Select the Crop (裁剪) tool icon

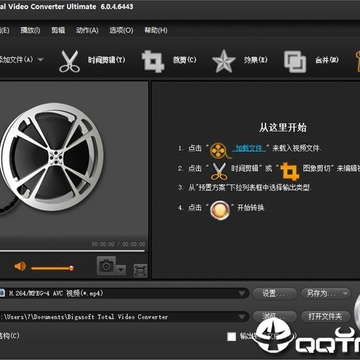point(153,61)
